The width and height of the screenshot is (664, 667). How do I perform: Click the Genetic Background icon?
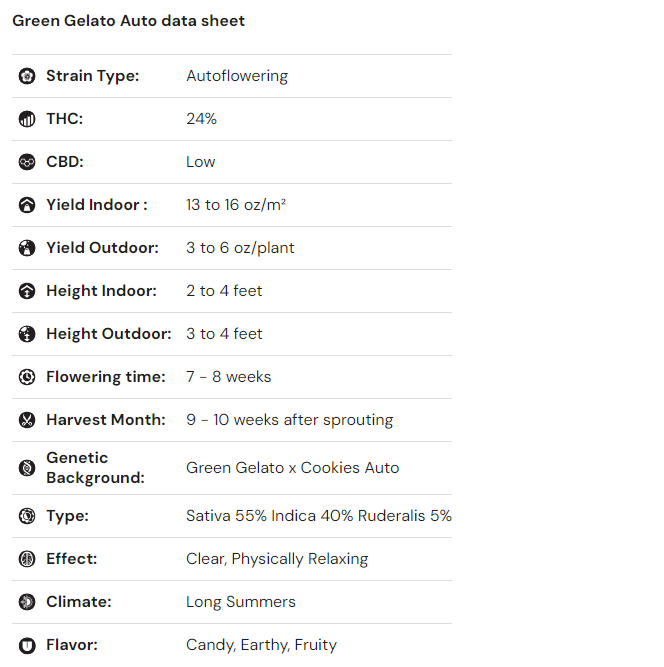(27, 468)
